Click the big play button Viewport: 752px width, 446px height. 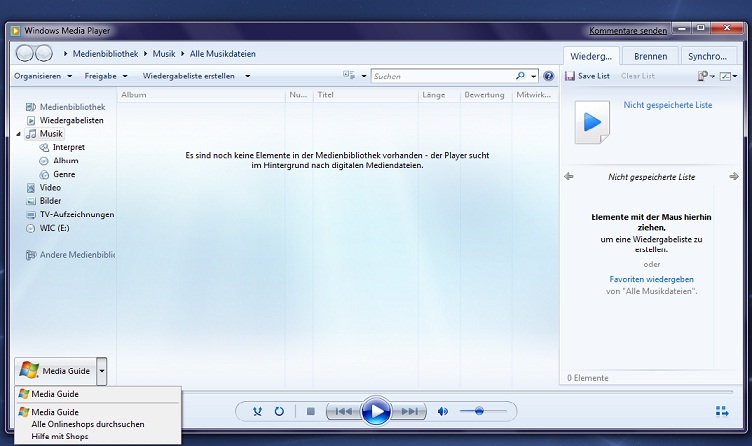point(376,411)
